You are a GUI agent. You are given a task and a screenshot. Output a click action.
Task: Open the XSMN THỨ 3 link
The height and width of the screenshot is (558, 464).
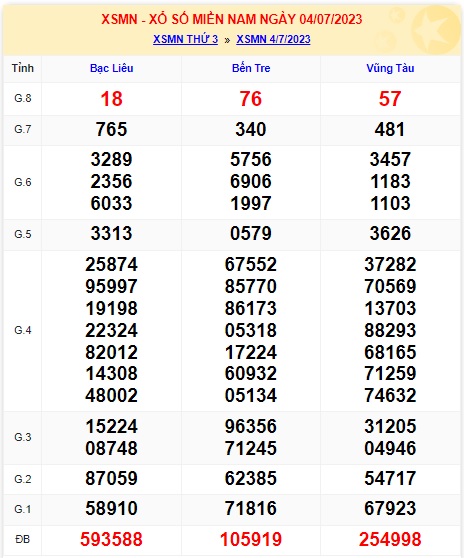[x=185, y=39]
